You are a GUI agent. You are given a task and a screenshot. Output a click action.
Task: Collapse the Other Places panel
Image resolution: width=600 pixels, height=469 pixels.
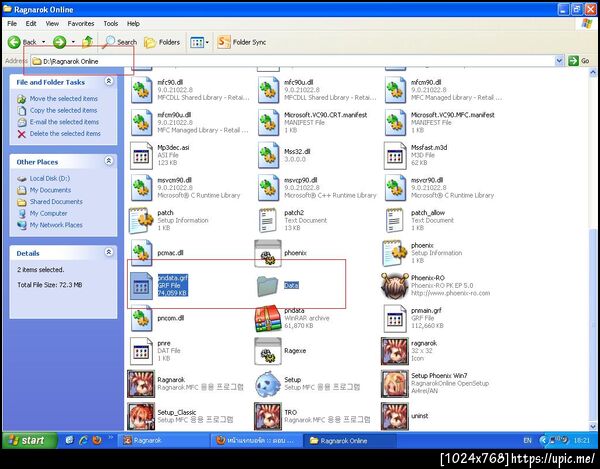coord(109,161)
